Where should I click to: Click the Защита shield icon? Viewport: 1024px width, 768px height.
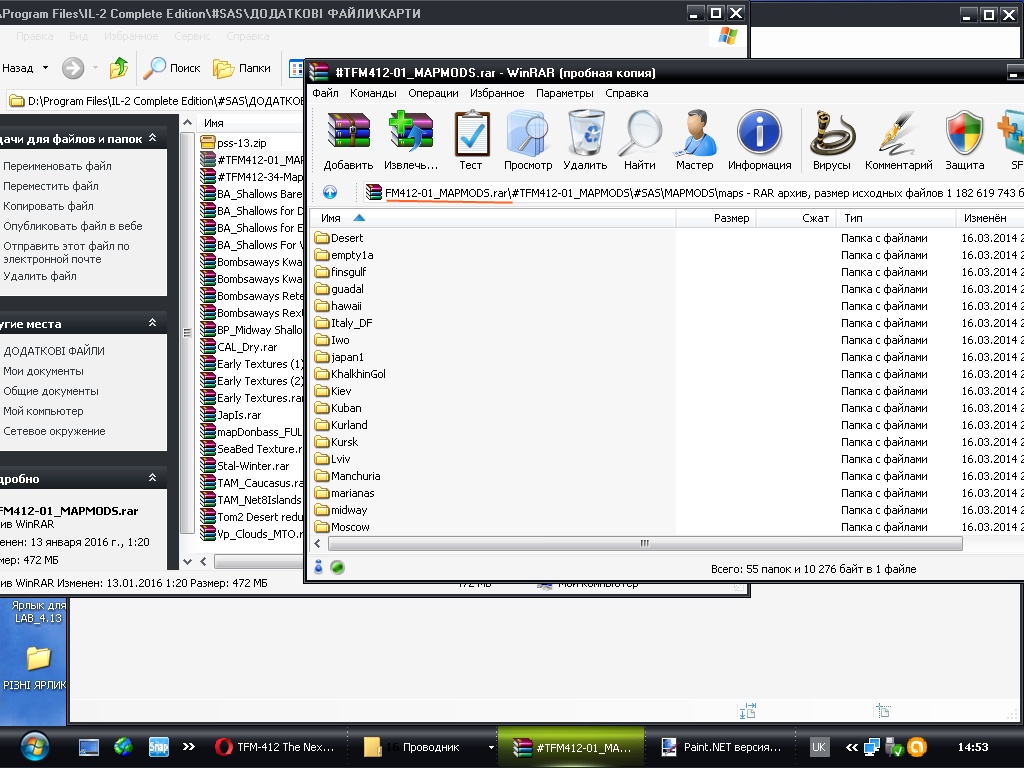965,140
